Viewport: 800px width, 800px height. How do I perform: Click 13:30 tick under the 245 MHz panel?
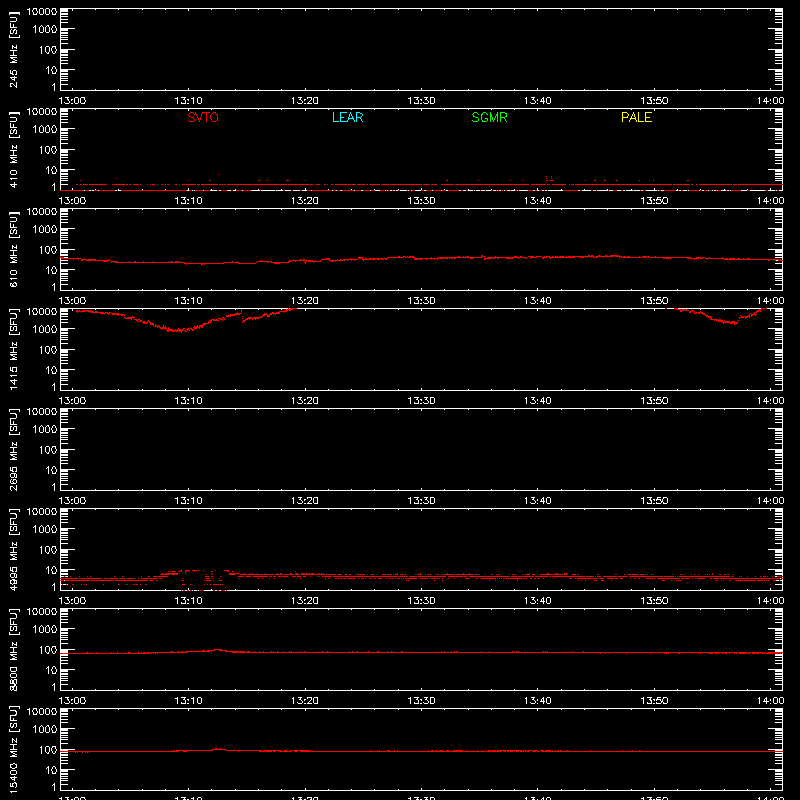tap(421, 101)
